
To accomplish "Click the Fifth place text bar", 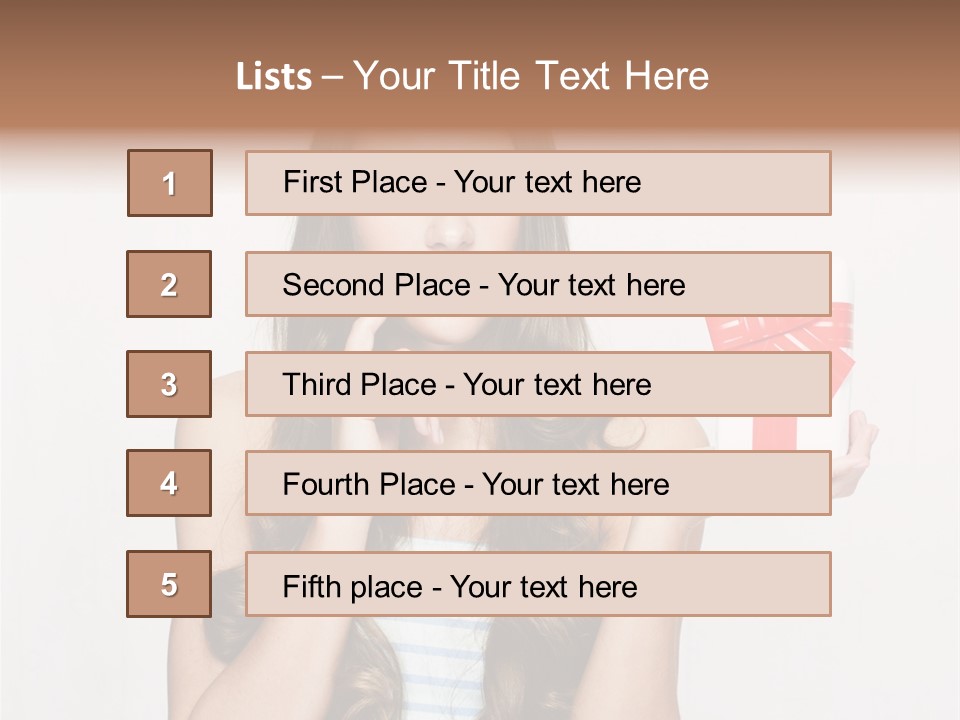I will (538, 584).
